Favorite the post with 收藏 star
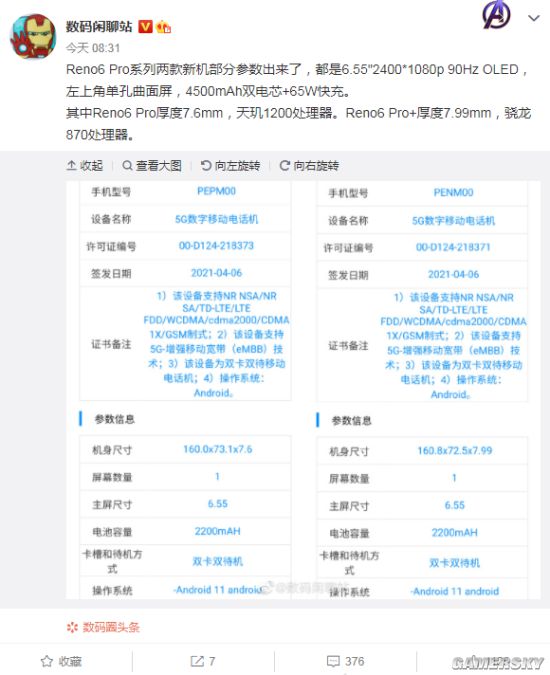This screenshot has height=675, width=550. [x=61, y=661]
